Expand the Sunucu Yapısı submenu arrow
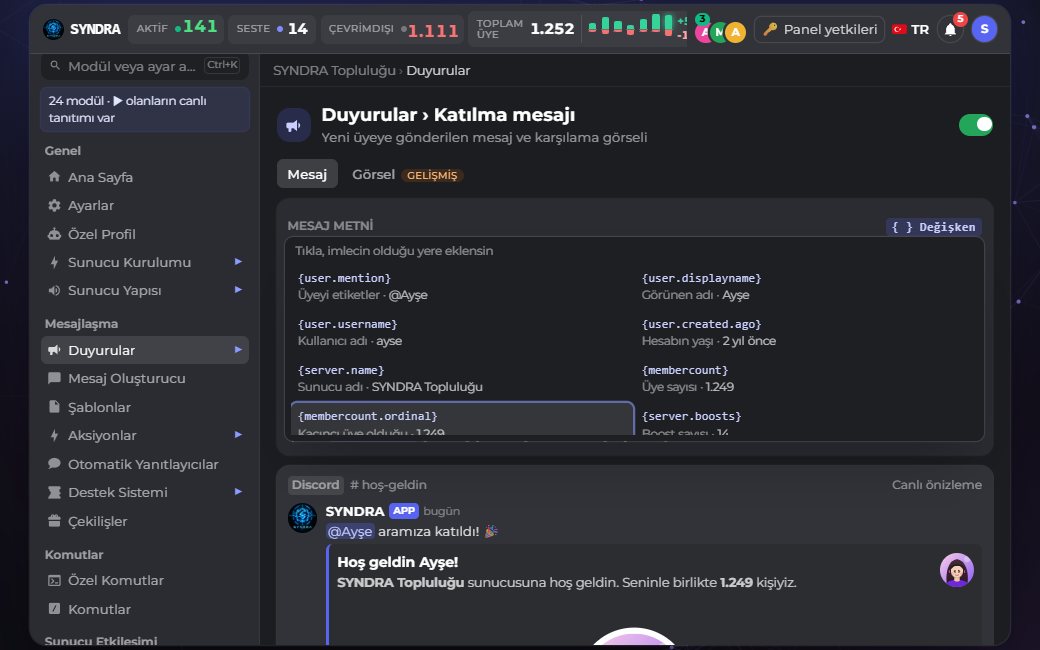This screenshot has width=1040, height=650. (238, 290)
